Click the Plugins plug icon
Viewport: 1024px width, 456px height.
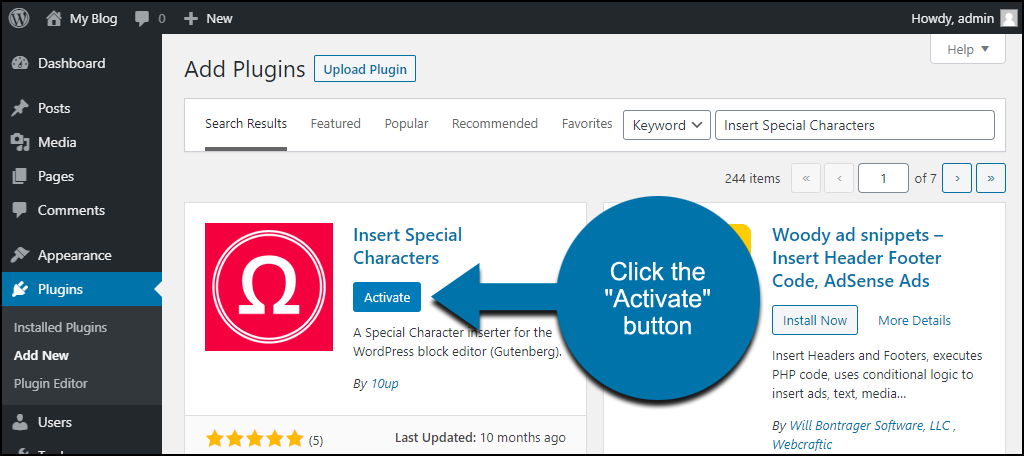pos(21,289)
